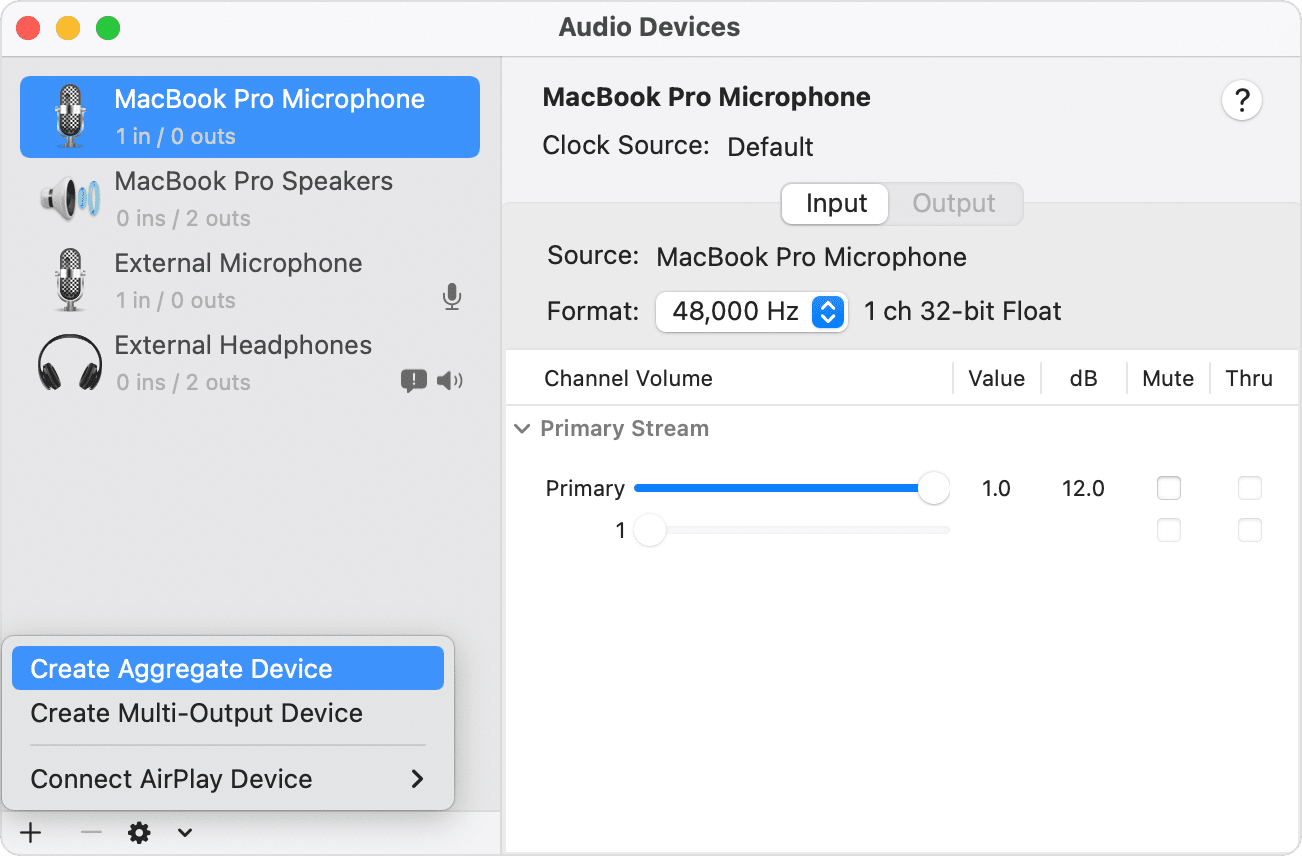Click the alert sound badge on External Headphones
Viewport: 1302px width, 856px height.
point(413,380)
